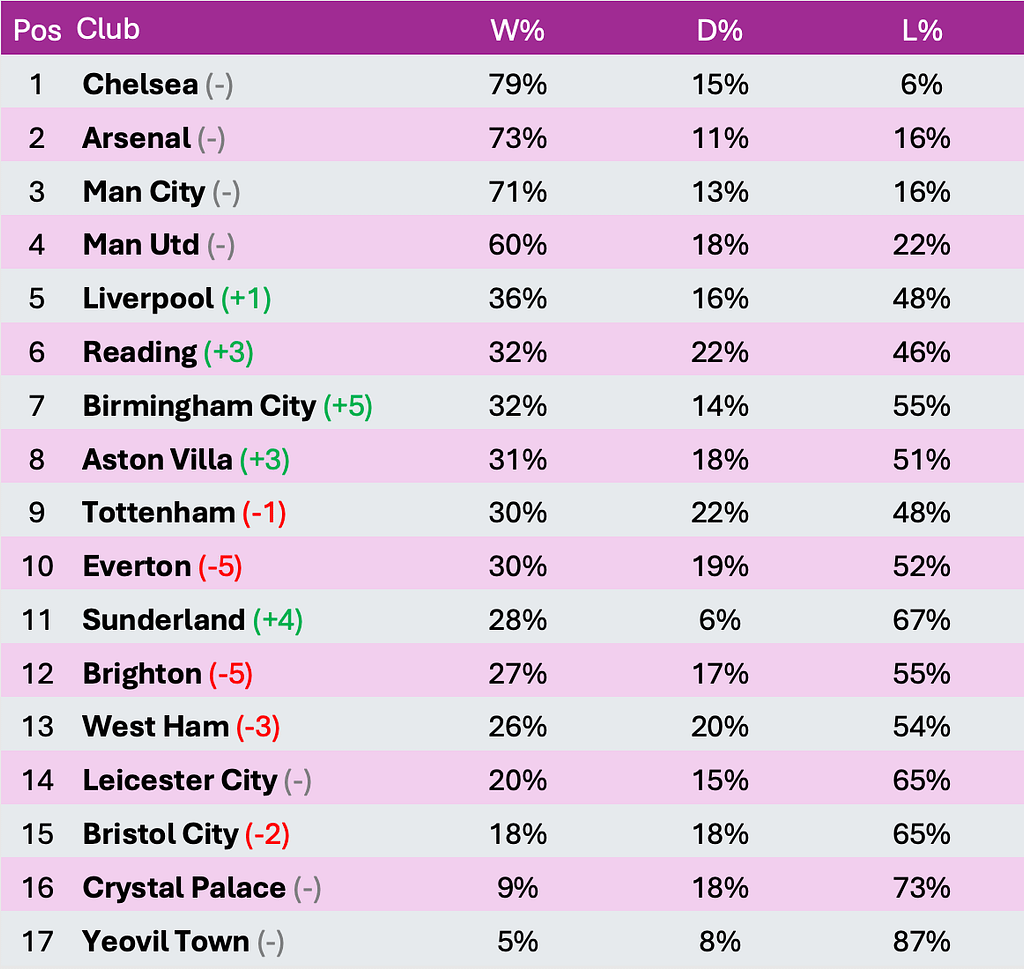Select Crystal Palace's 9% win value
The image size is (1024, 969).
[517, 888]
